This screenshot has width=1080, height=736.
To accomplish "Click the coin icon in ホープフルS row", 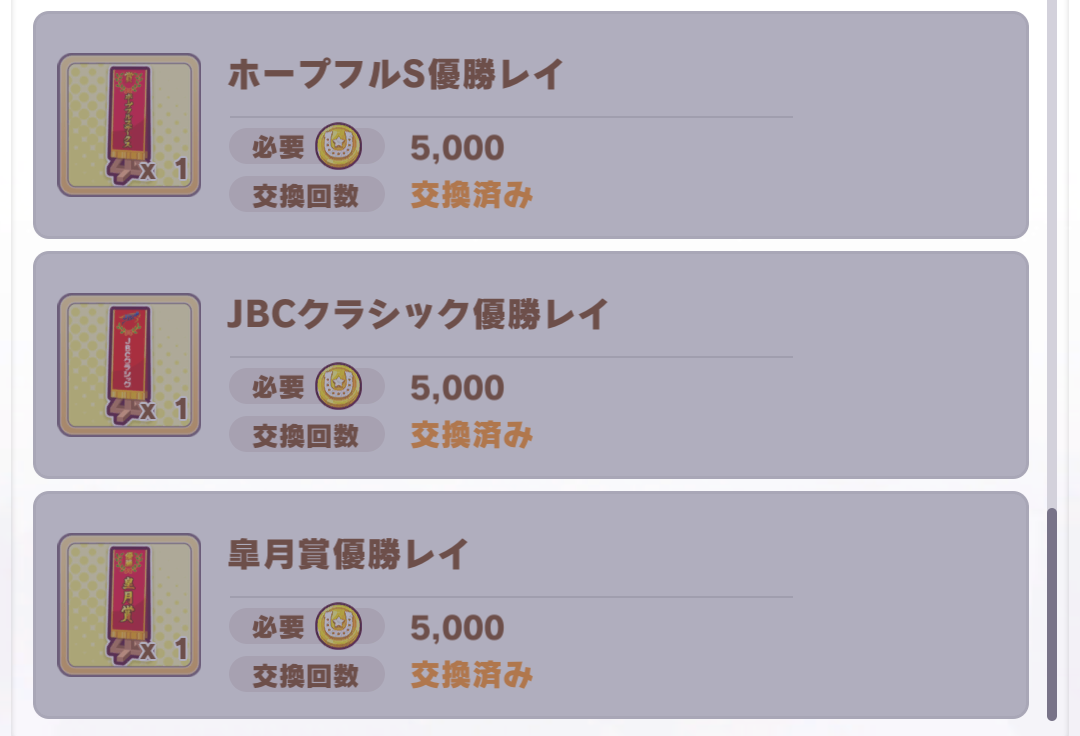I will (x=338, y=147).
